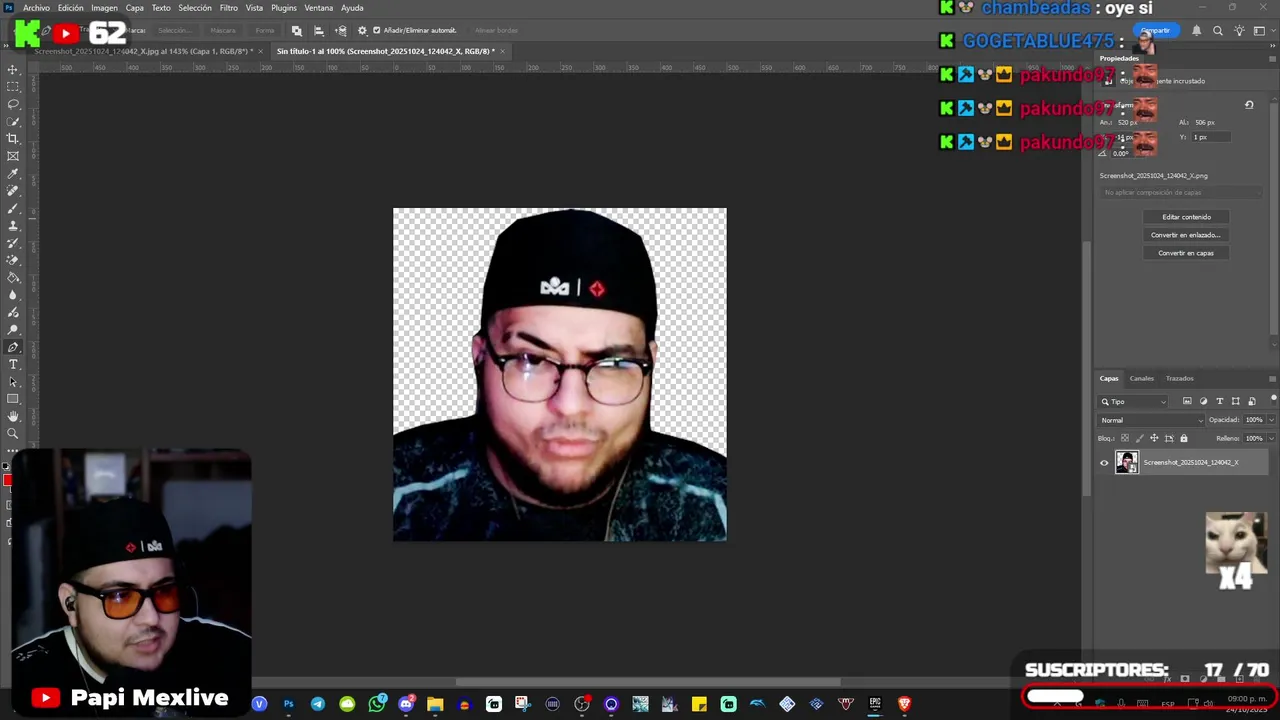Select the Eraser tool

pyautogui.click(x=13, y=260)
